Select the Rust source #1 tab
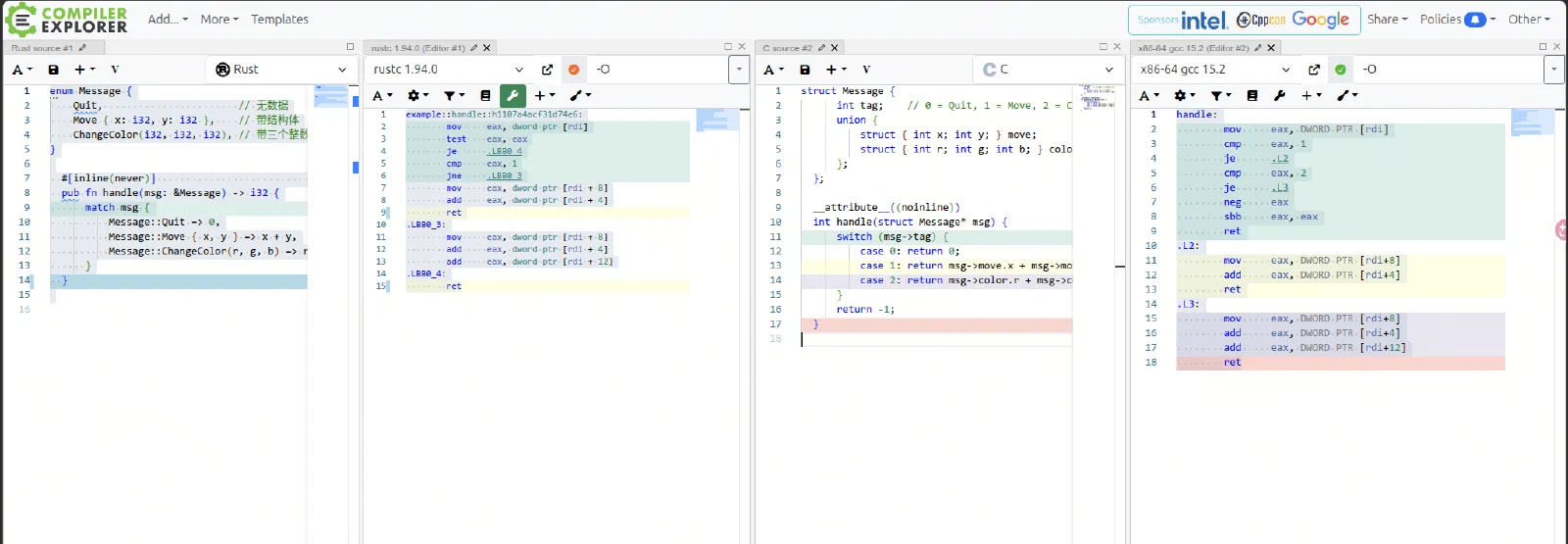This screenshot has height=544, width=1568. click(x=42, y=47)
